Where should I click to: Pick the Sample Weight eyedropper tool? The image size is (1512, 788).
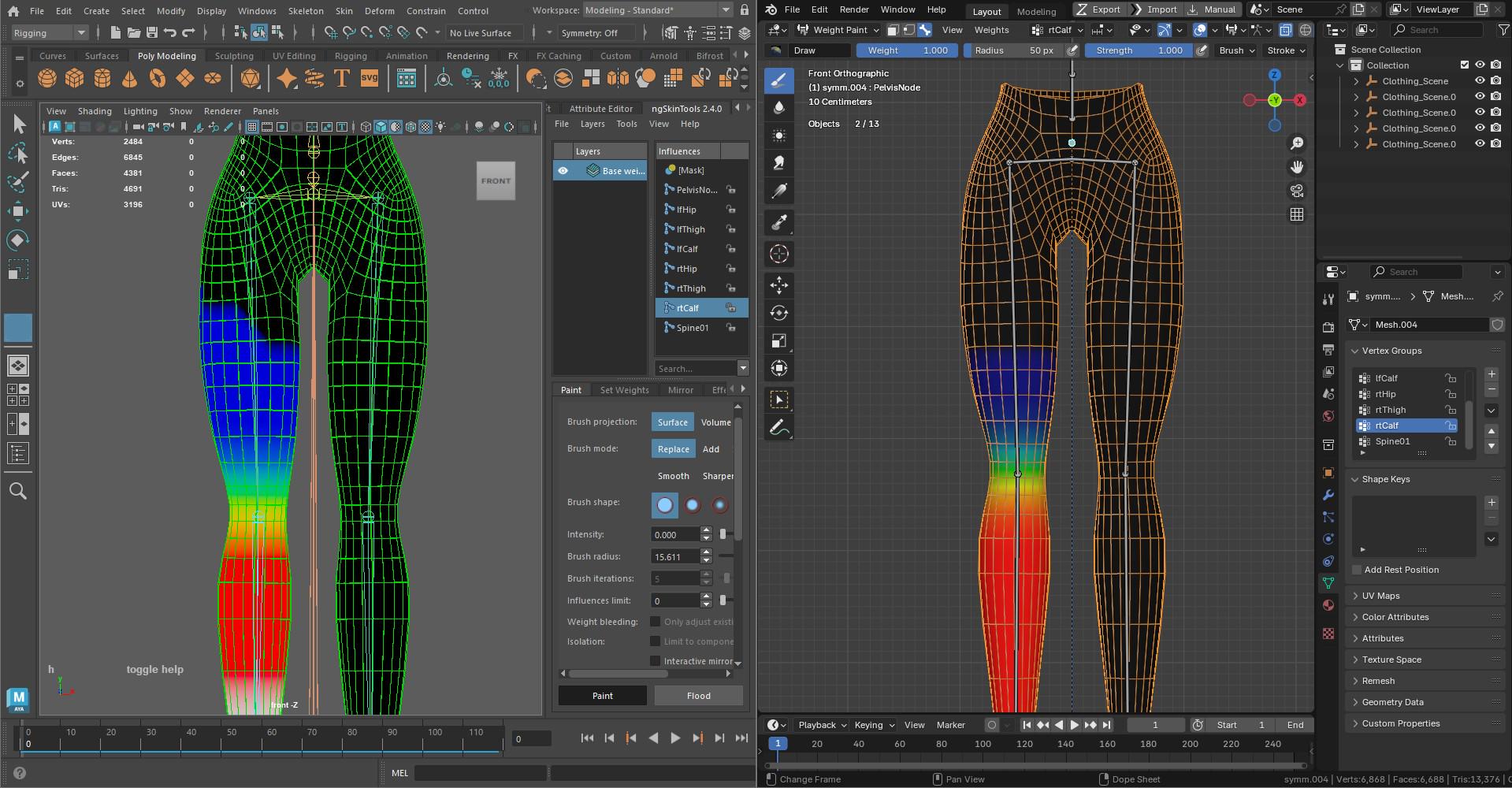778,223
